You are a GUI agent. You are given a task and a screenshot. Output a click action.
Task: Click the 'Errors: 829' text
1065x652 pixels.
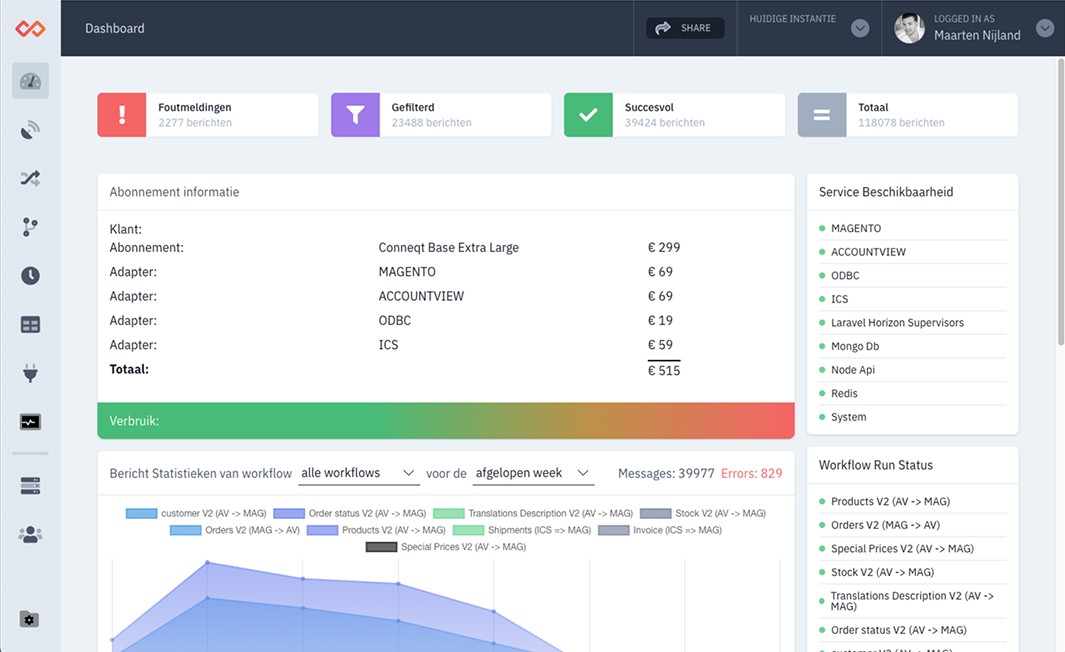(751, 473)
